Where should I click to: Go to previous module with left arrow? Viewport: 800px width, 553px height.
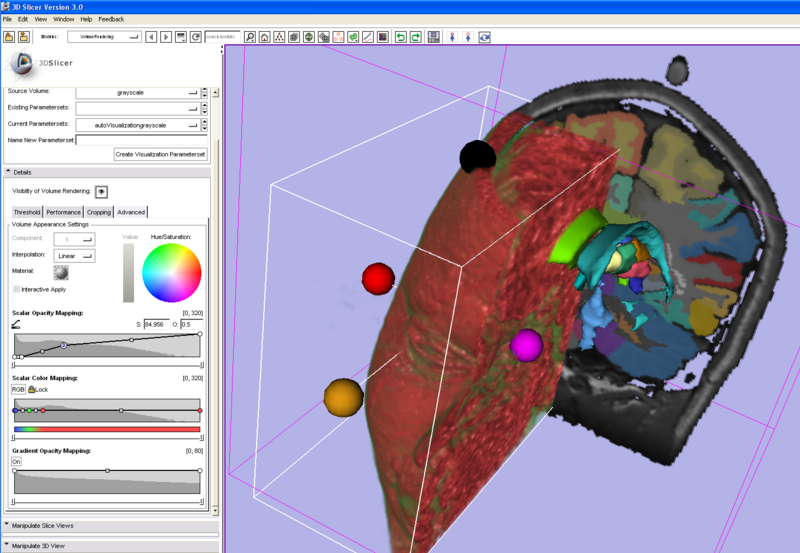(151, 37)
